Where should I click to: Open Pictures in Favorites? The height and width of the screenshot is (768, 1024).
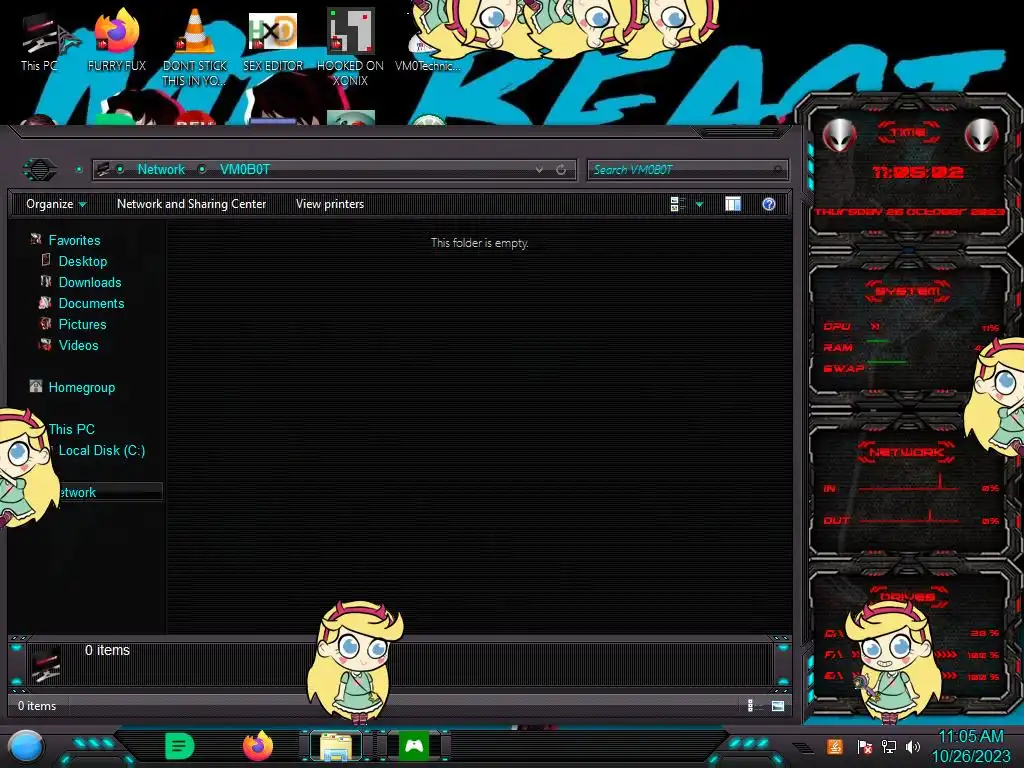[x=82, y=324]
